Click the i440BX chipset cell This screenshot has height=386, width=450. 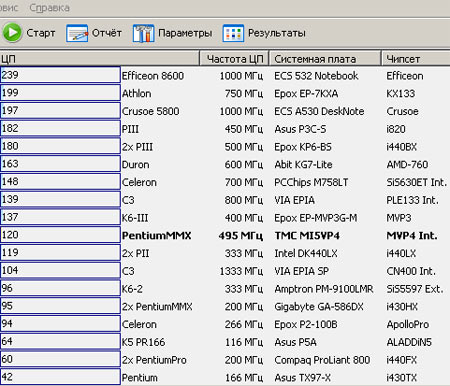click(x=402, y=147)
